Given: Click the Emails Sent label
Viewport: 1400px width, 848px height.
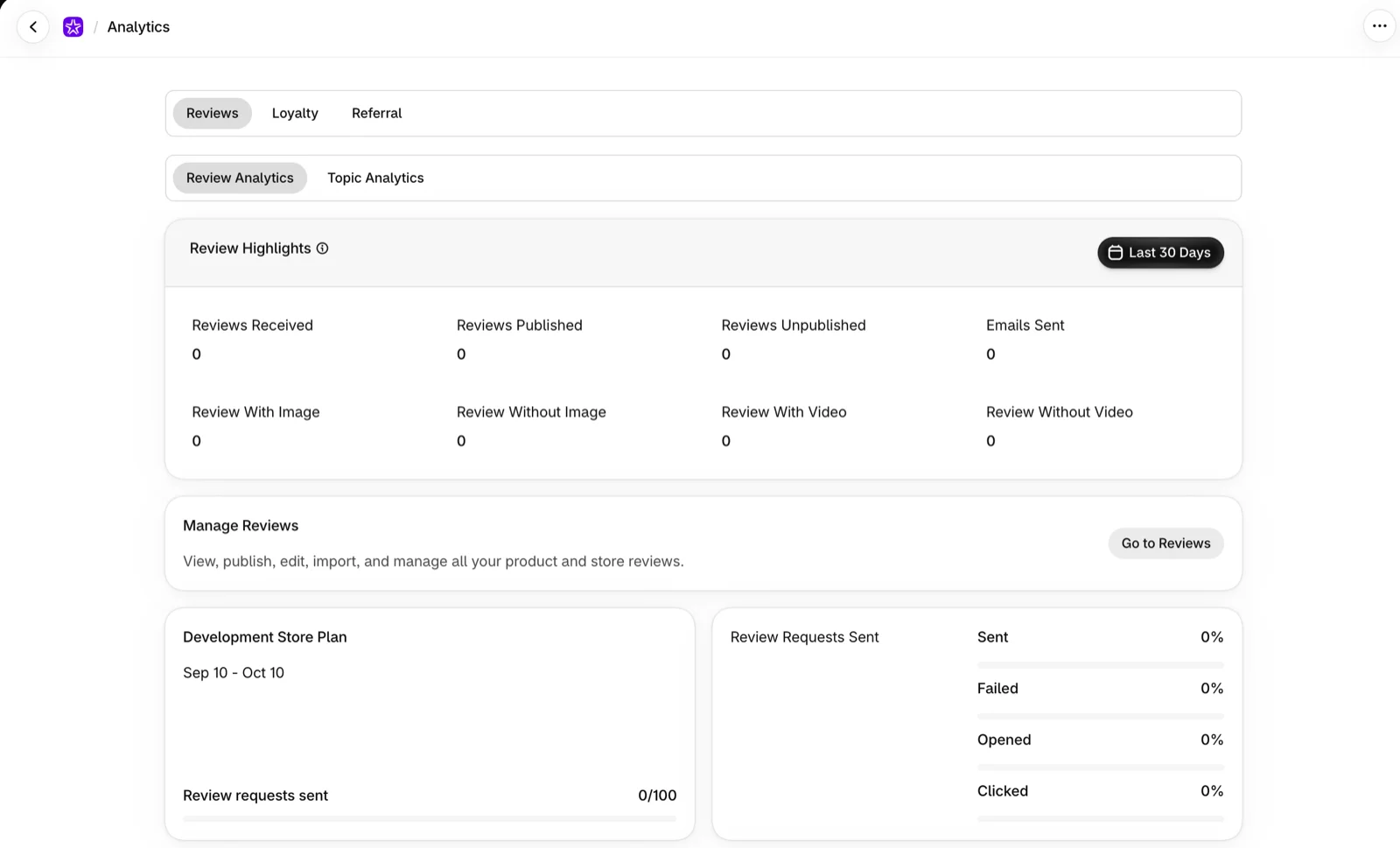Looking at the screenshot, I should pos(1025,326).
